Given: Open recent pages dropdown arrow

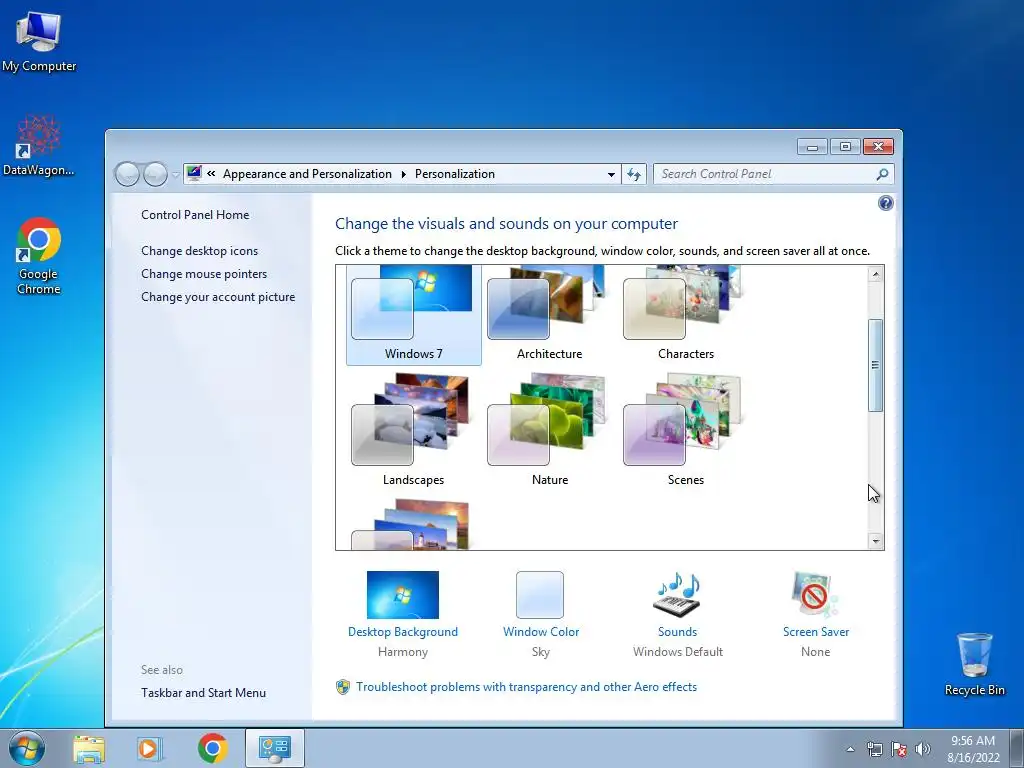Looking at the screenshot, I should (175, 174).
